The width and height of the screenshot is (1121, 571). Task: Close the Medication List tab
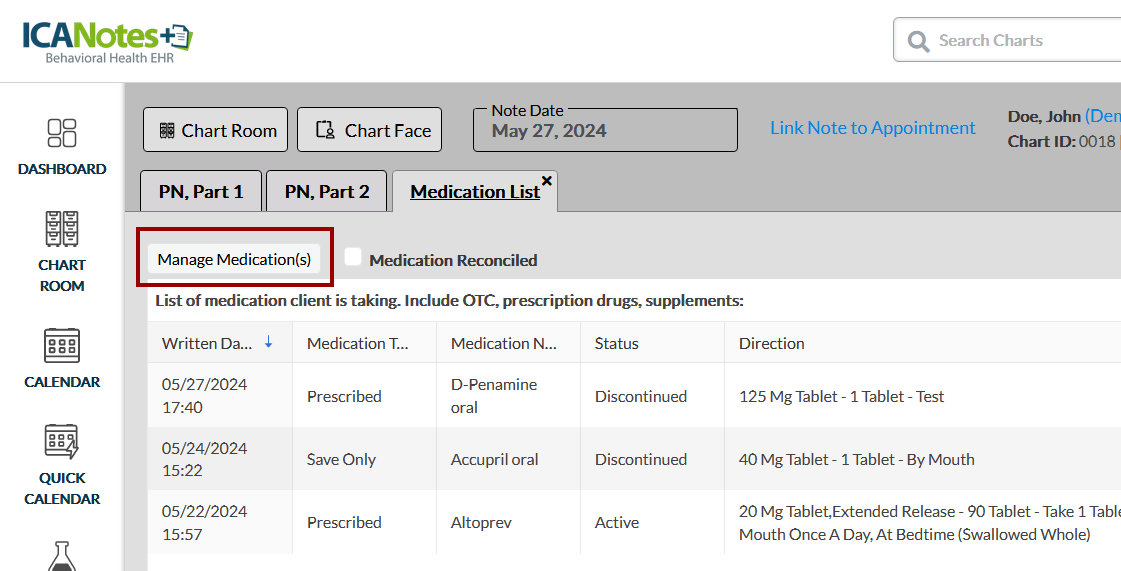[547, 181]
